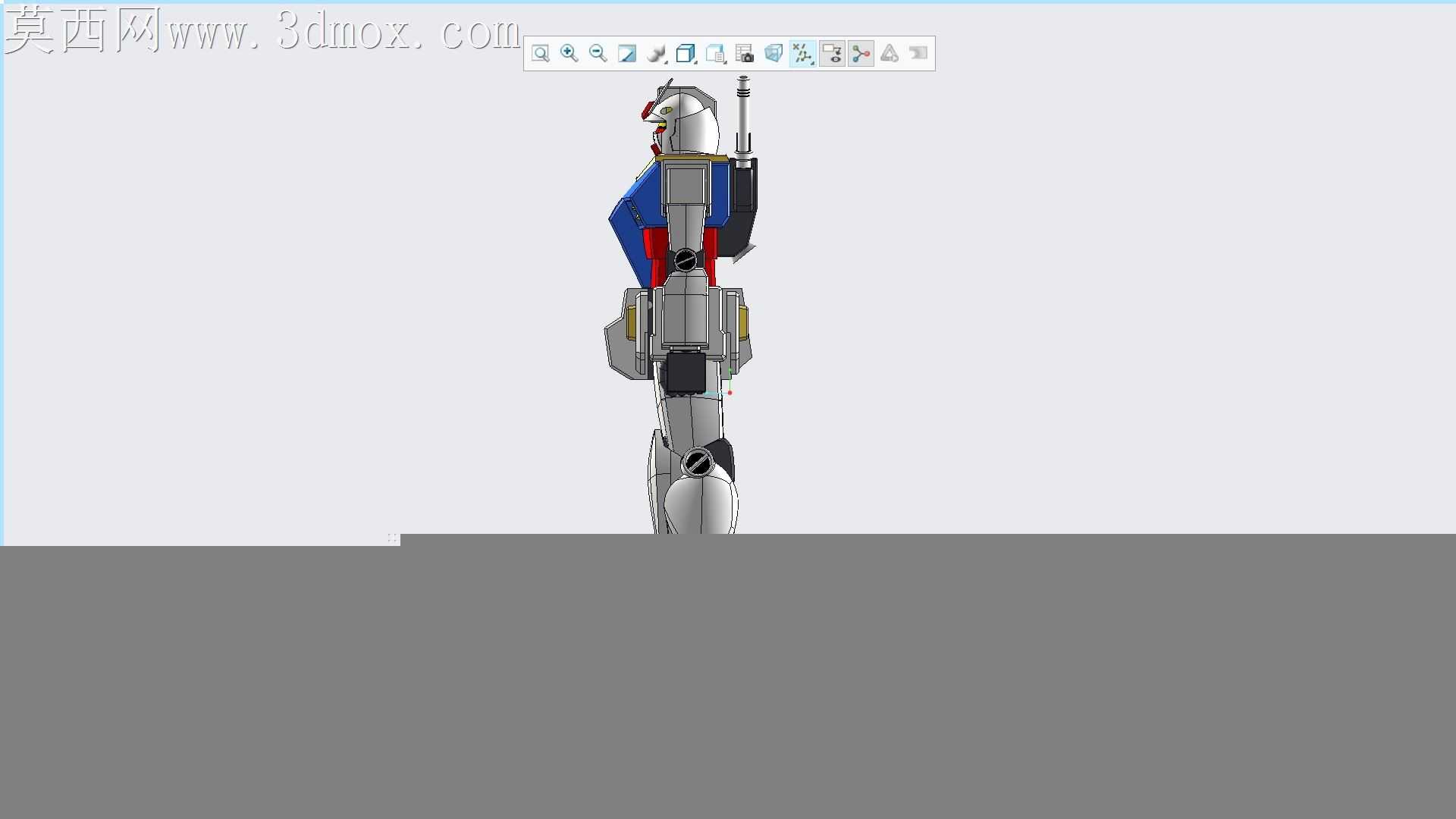Screen dimensions: 1456x819
Task: Open the View Manager icon
Action: pos(715,54)
